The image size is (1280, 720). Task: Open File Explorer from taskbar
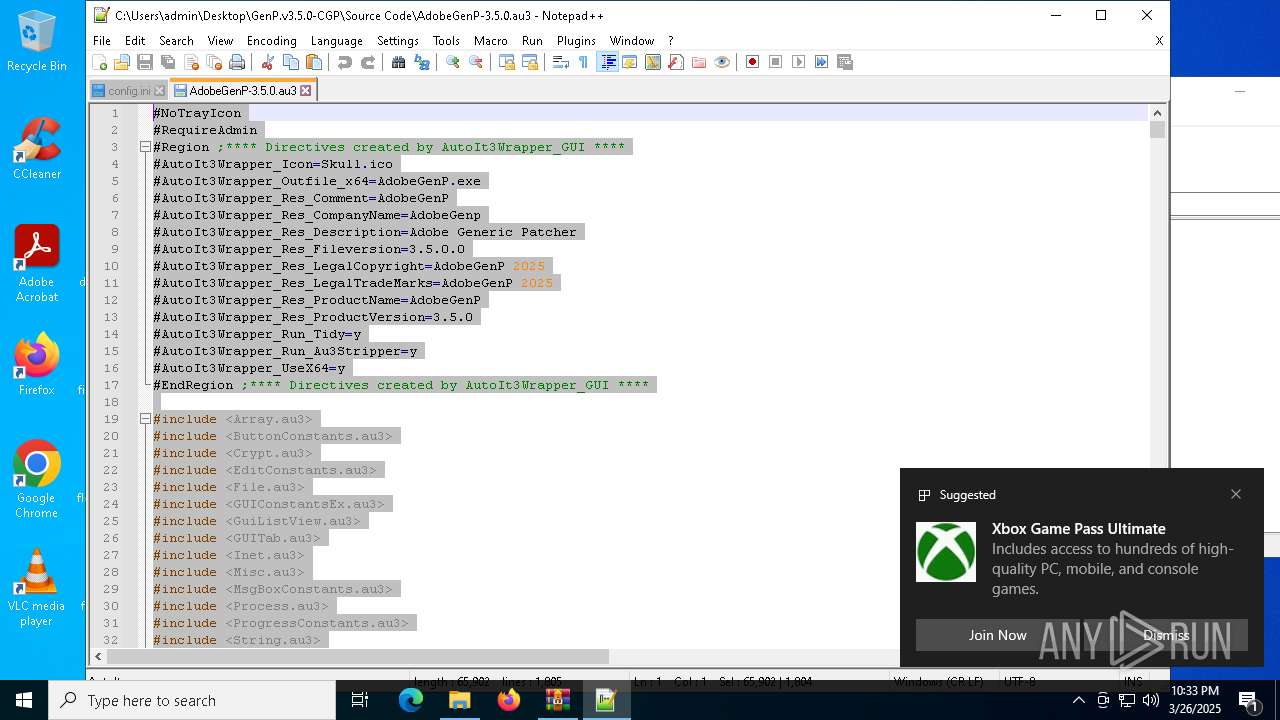click(459, 700)
